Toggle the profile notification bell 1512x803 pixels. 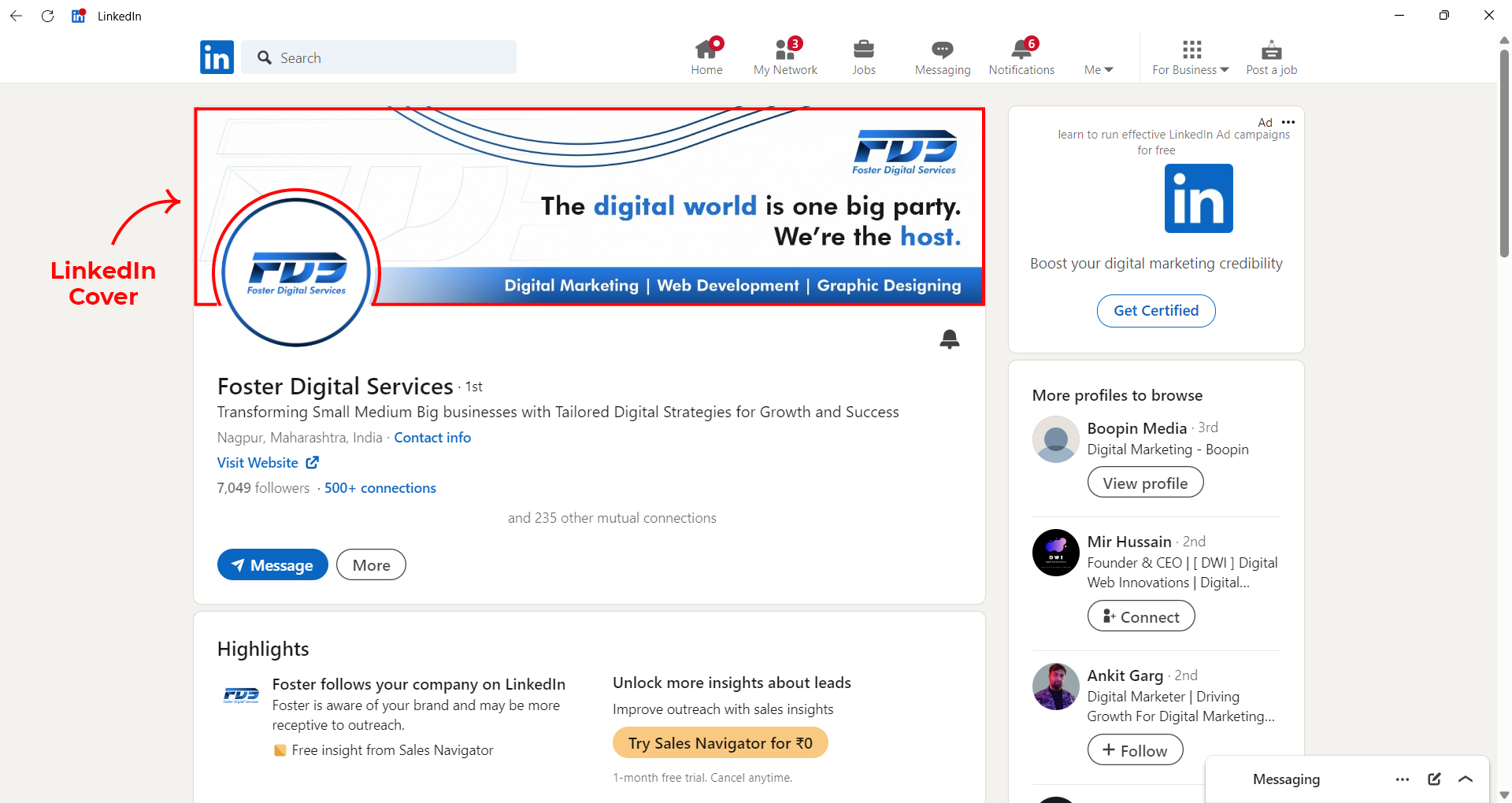pos(950,339)
